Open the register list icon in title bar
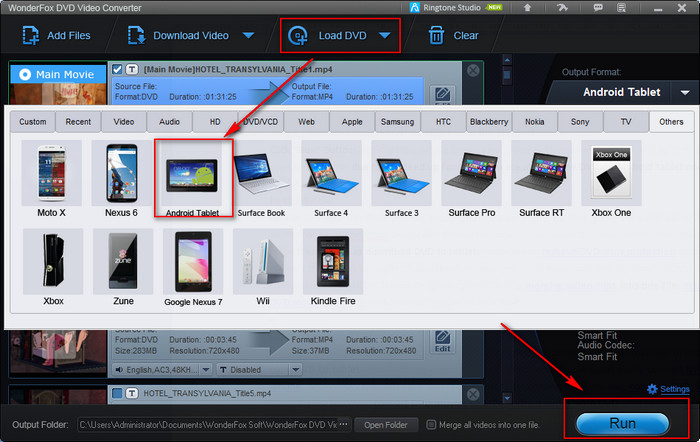 click(x=621, y=8)
